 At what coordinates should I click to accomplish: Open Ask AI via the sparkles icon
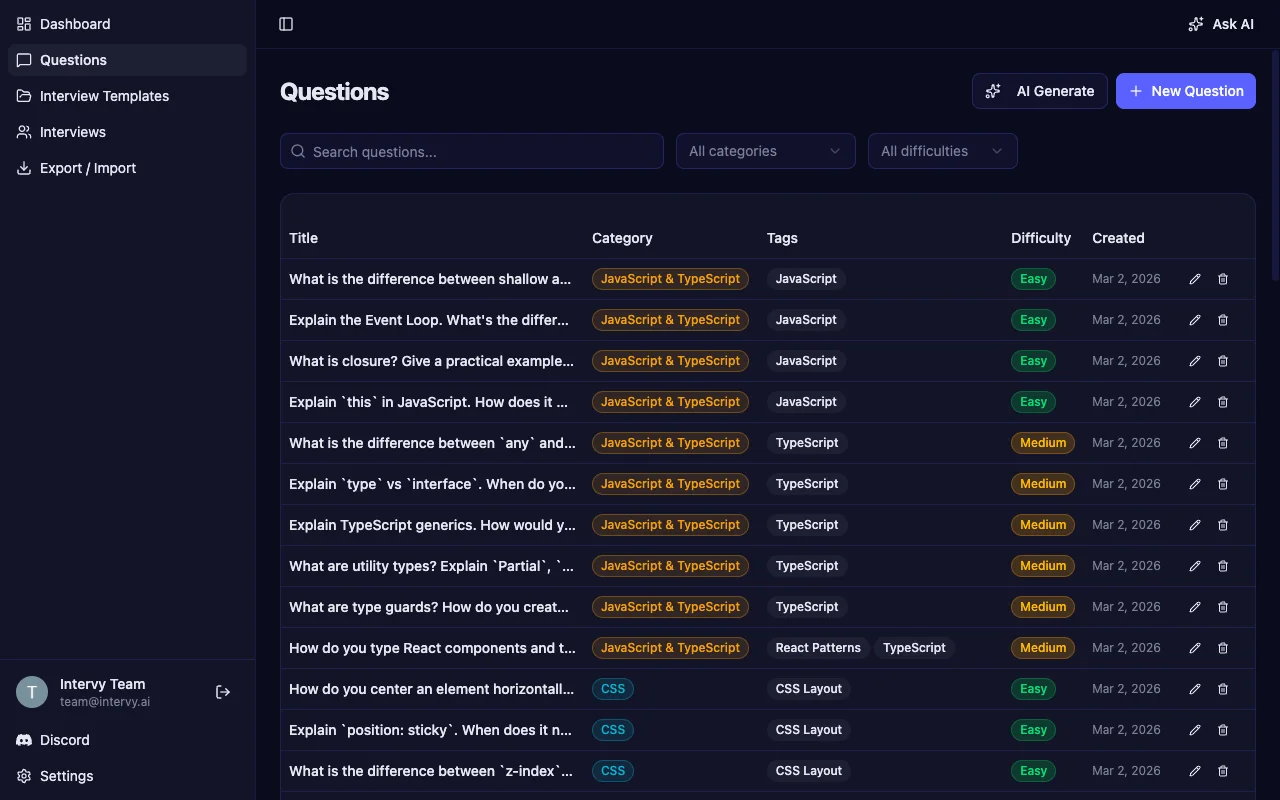coord(1196,24)
